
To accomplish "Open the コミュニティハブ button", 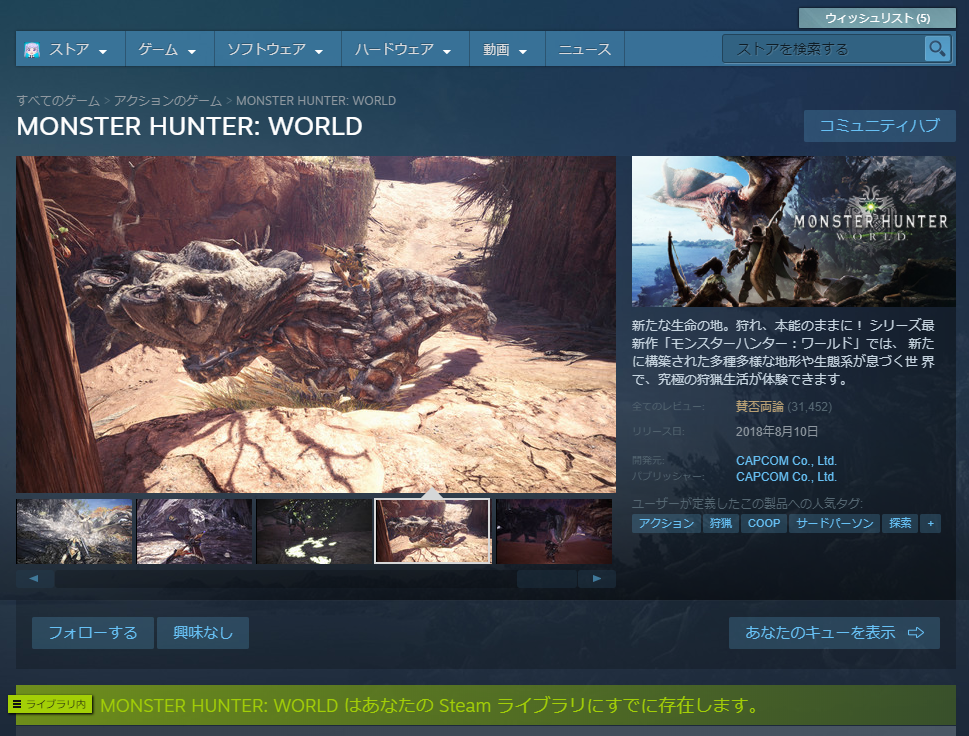I will pos(879,125).
